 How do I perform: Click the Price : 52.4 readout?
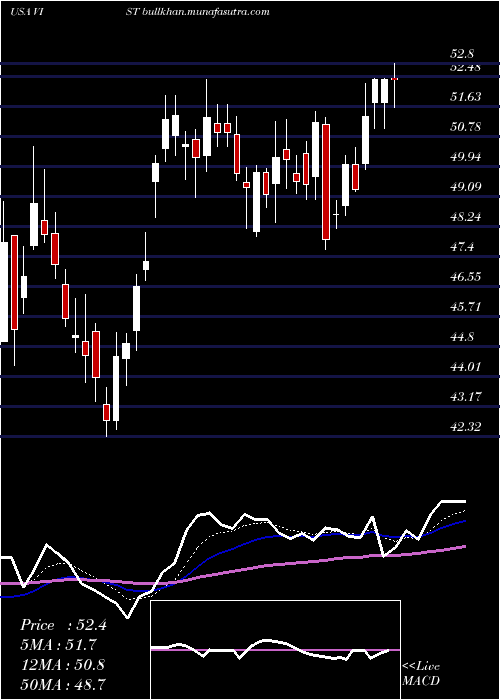point(63,625)
